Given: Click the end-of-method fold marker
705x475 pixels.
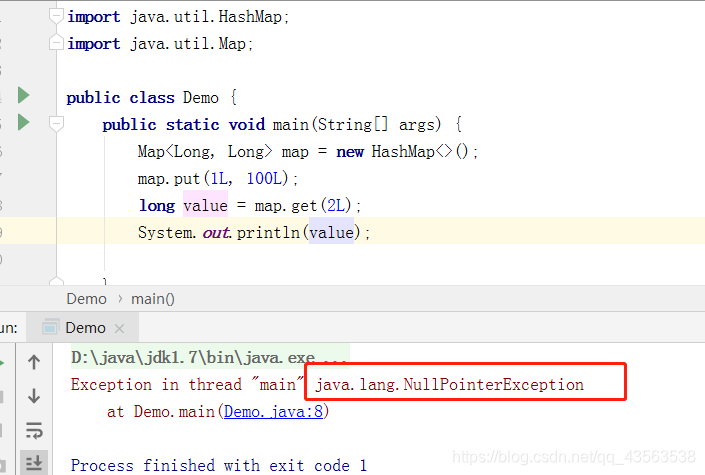Looking at the screenshot, I should pos(56,281).
